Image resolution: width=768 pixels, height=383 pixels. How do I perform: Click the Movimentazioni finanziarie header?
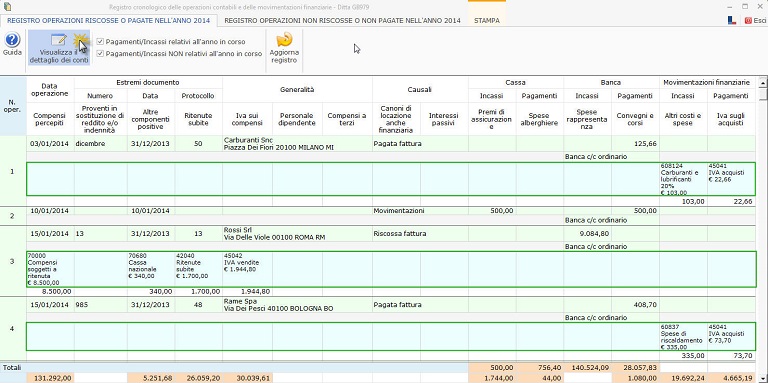pyautogui.click(x=707, y=83)
